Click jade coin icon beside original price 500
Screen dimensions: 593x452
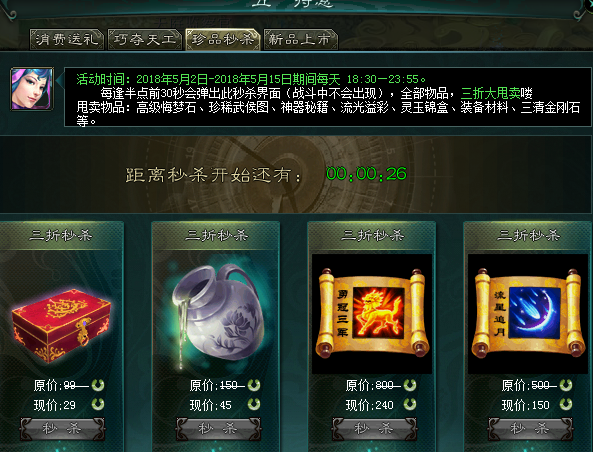pyautogui.click(x=566, y=385)
